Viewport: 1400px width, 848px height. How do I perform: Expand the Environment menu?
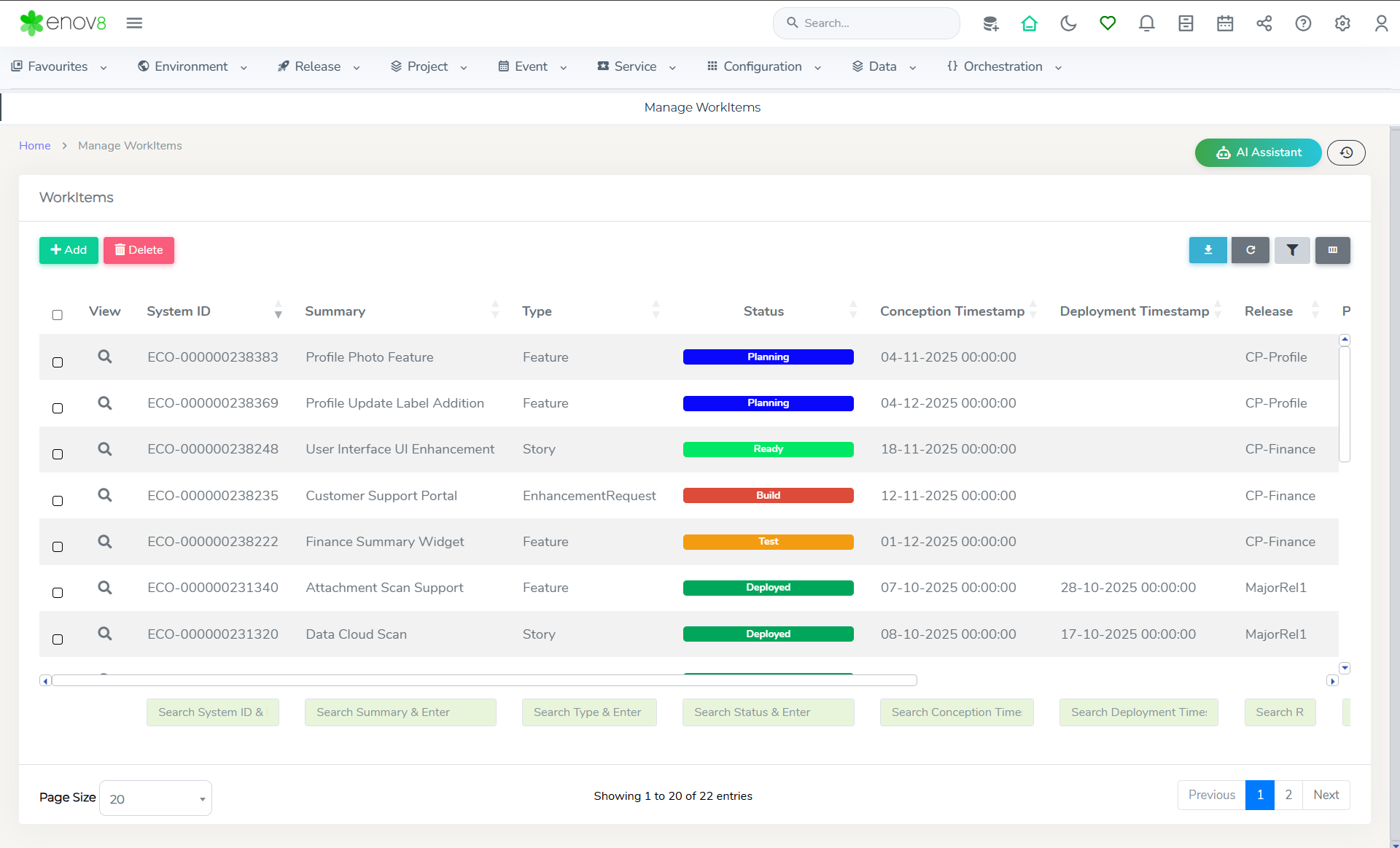[x=192, y=66]
